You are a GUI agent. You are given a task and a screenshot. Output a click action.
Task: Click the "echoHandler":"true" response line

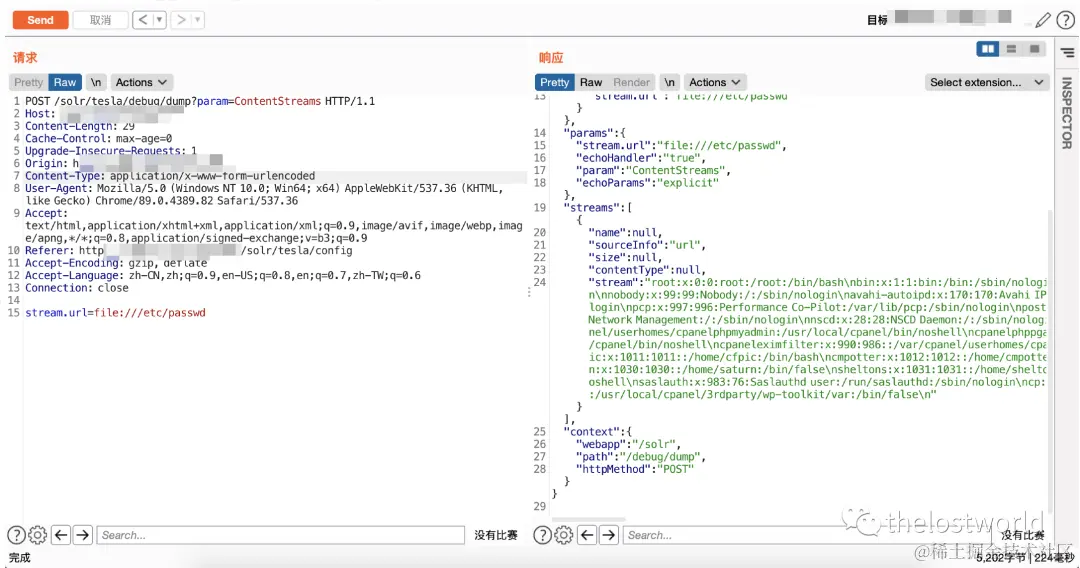pos(641,158)
